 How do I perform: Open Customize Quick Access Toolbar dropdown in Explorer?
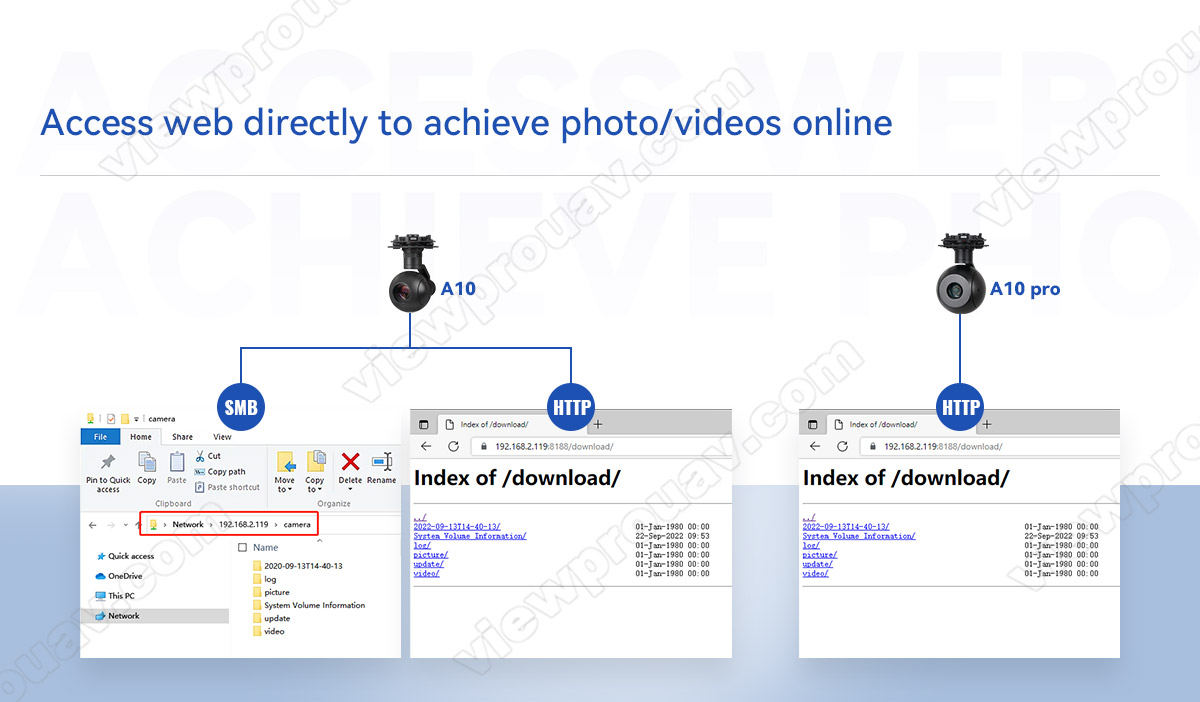tap(138, 419)
